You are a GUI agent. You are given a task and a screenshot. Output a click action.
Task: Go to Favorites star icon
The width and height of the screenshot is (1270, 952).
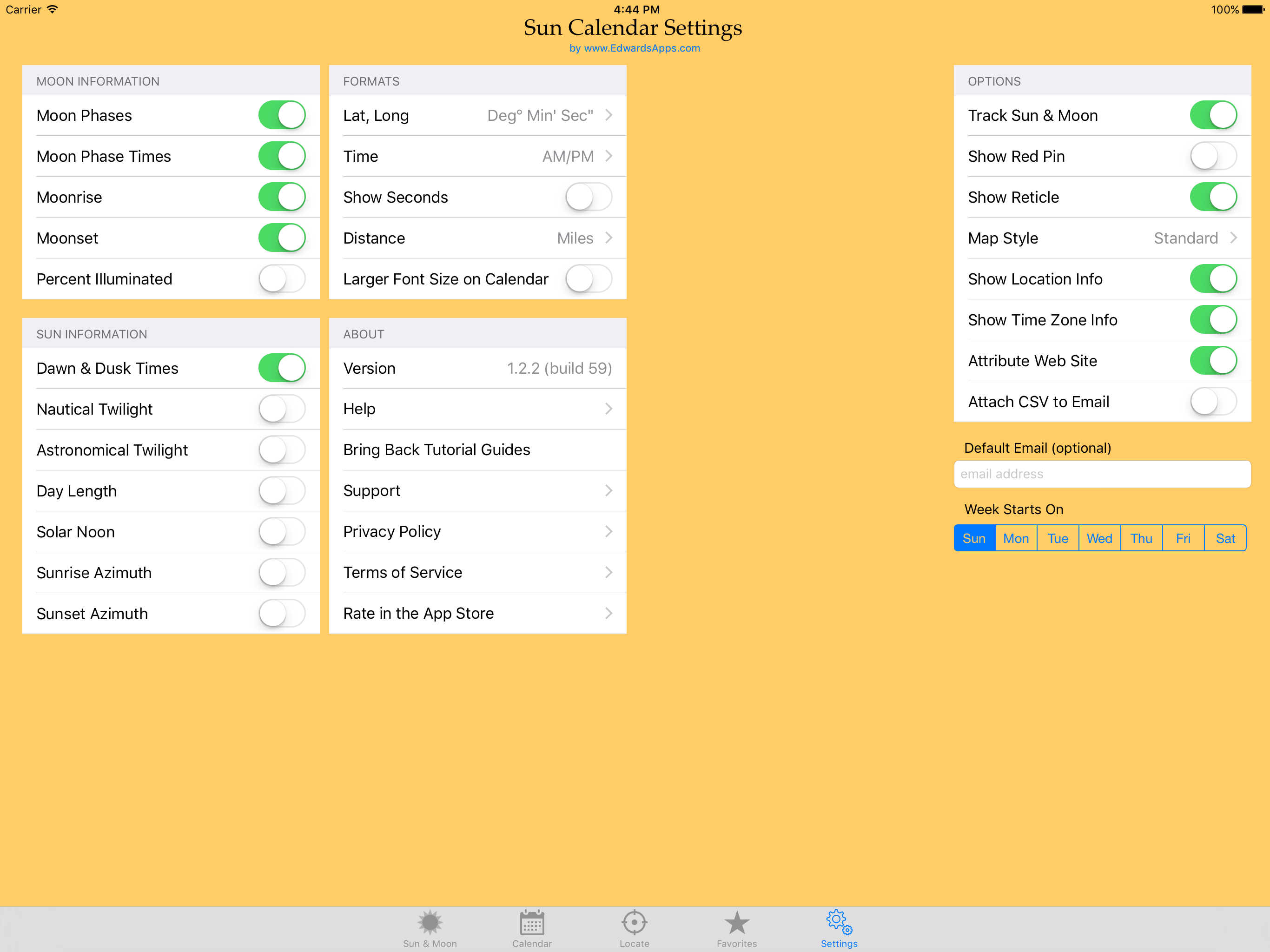click(x=737, y=923)
